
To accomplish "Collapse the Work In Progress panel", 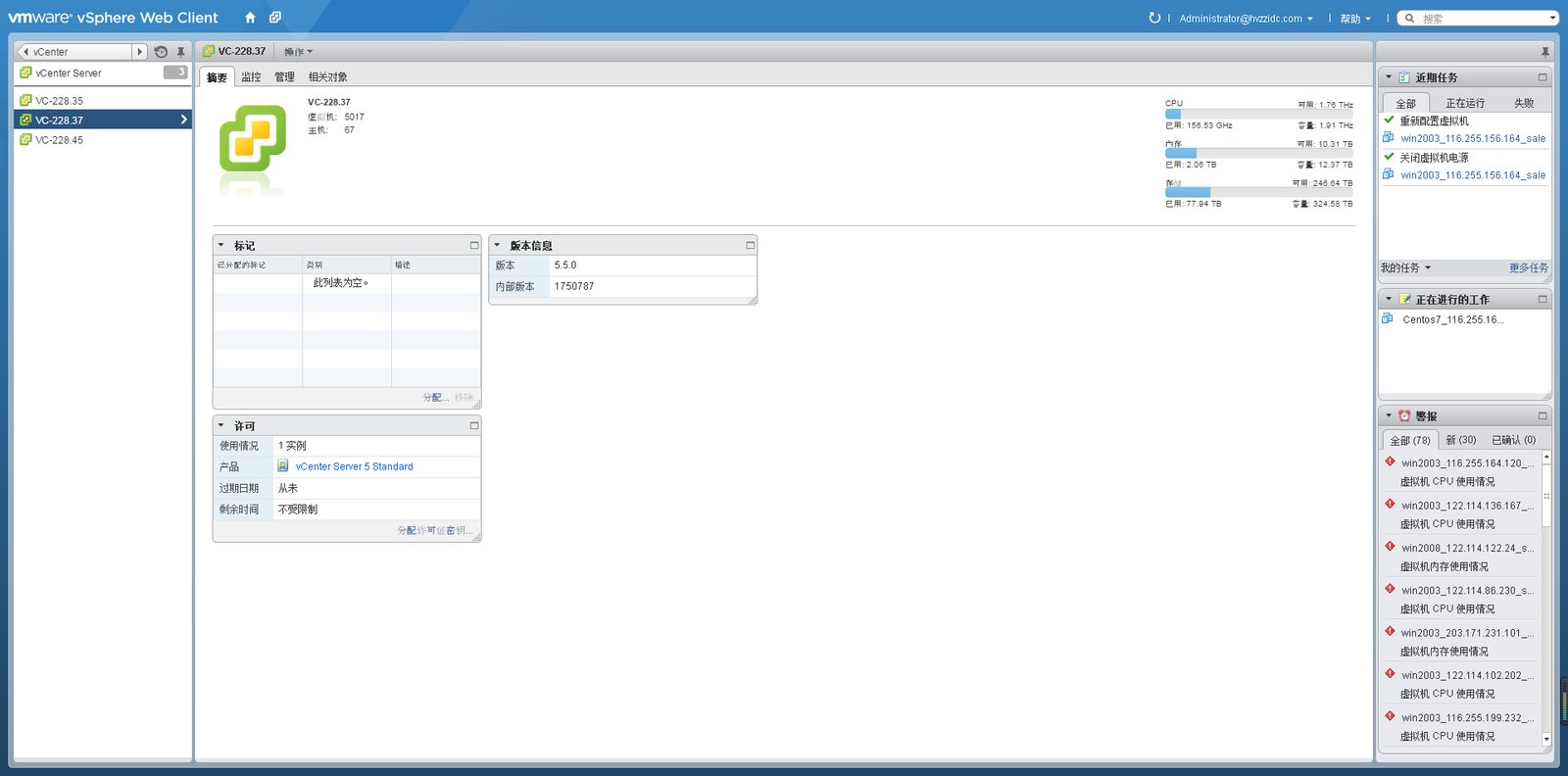I will 1389,299.
